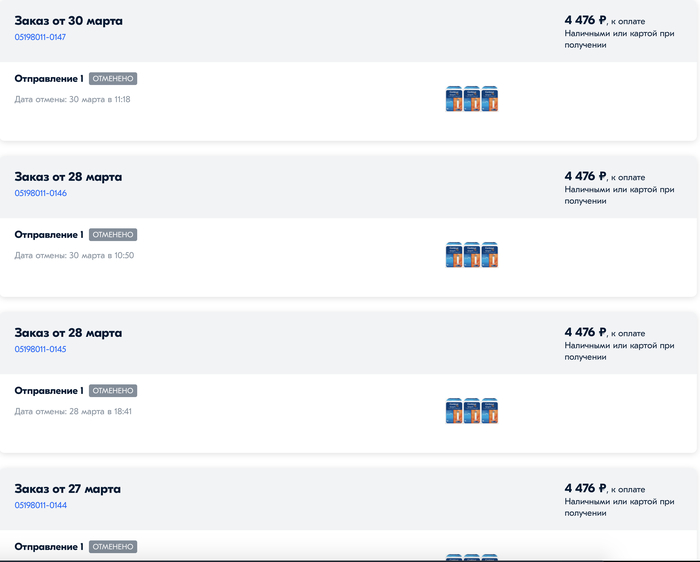Open order link 05198011-0145
The width and height of the screenshot is (700, 562).
coord(40,349)
